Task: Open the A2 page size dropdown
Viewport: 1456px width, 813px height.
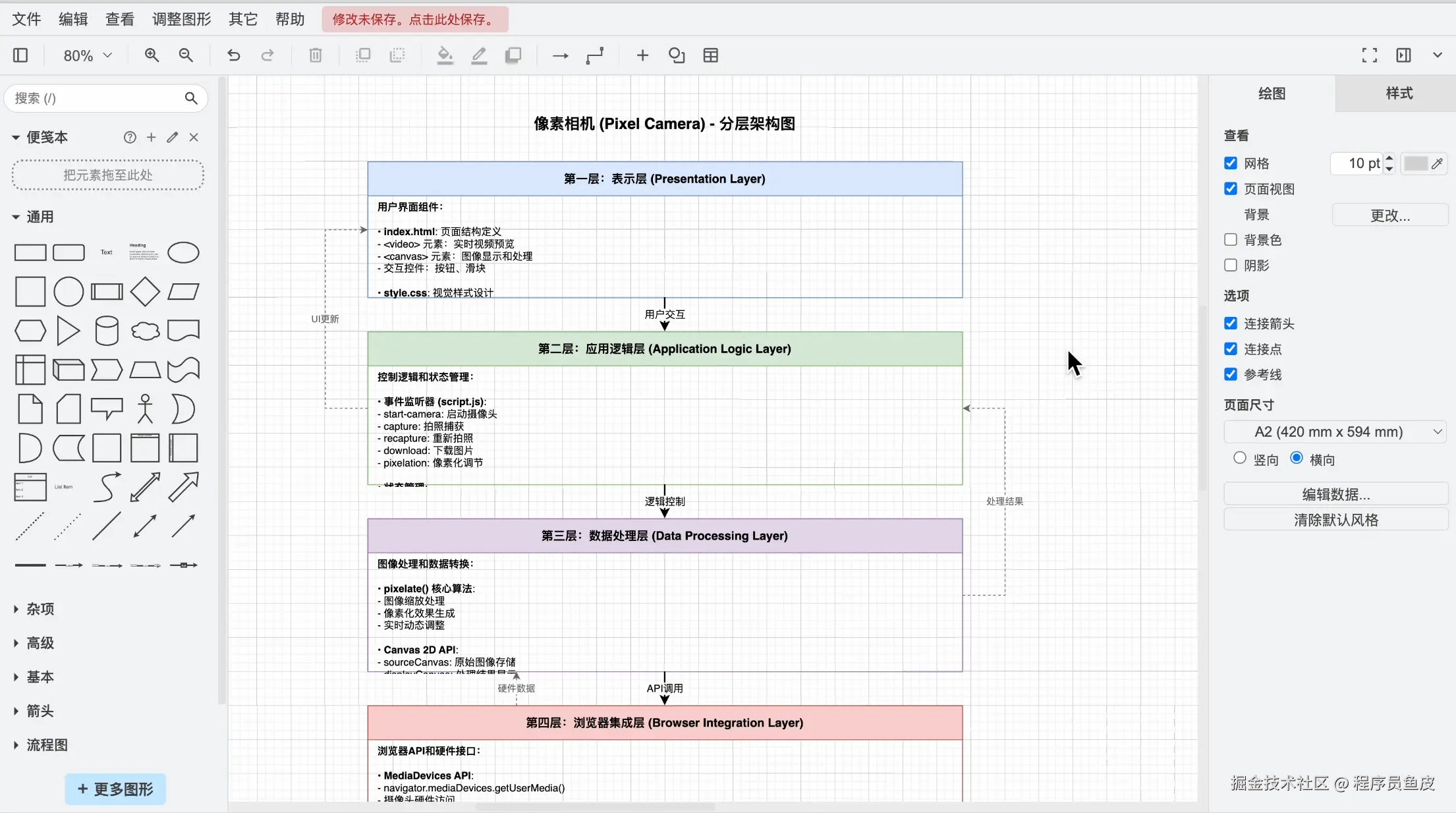Action: tap(1335, 432)
